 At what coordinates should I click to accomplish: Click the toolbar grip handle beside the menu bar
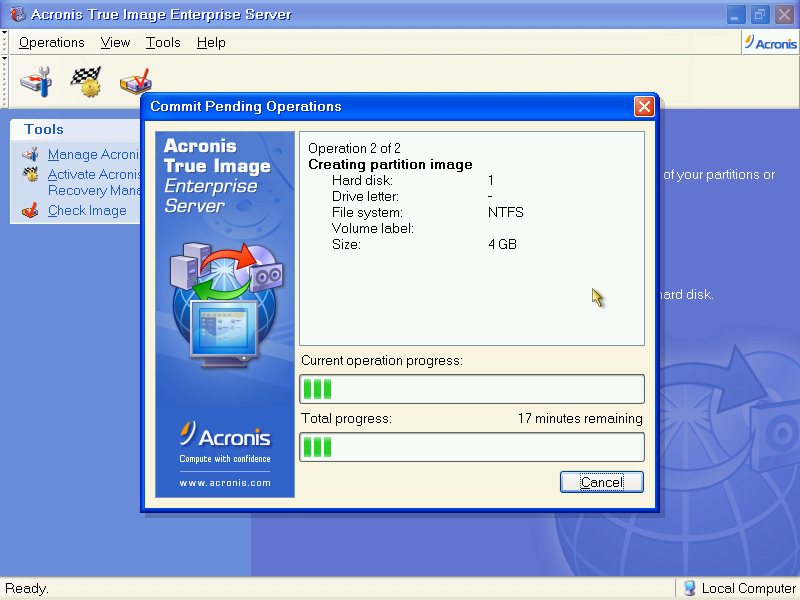(4, 42)
